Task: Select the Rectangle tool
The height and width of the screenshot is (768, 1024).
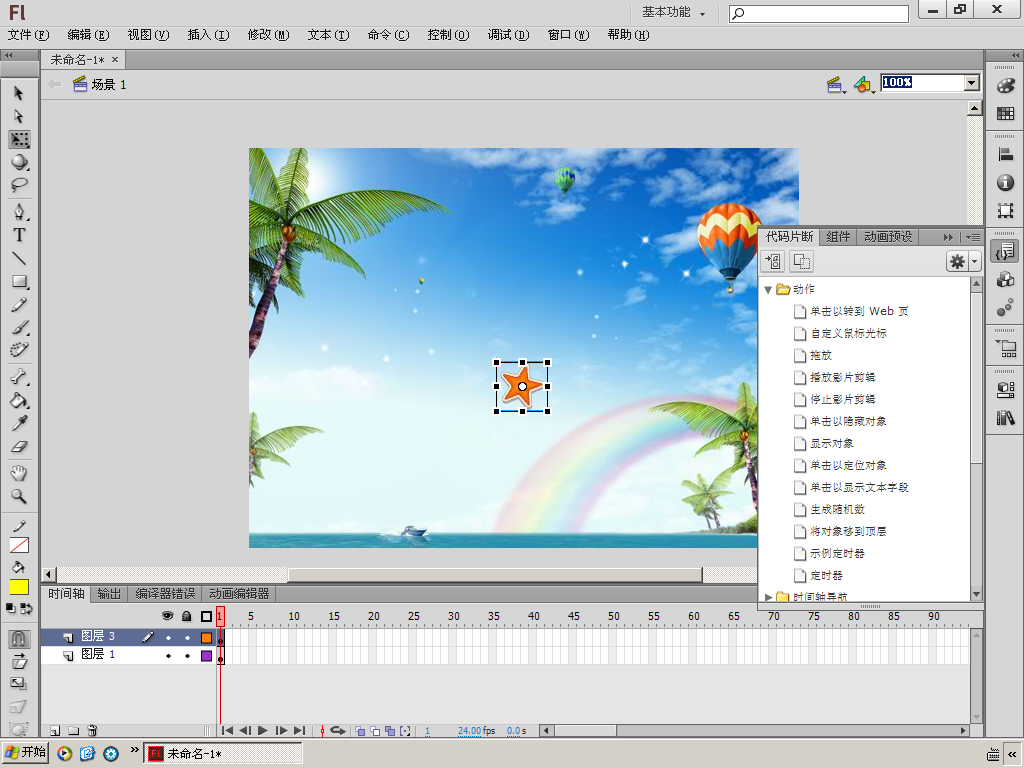Action: coord(19,281)
